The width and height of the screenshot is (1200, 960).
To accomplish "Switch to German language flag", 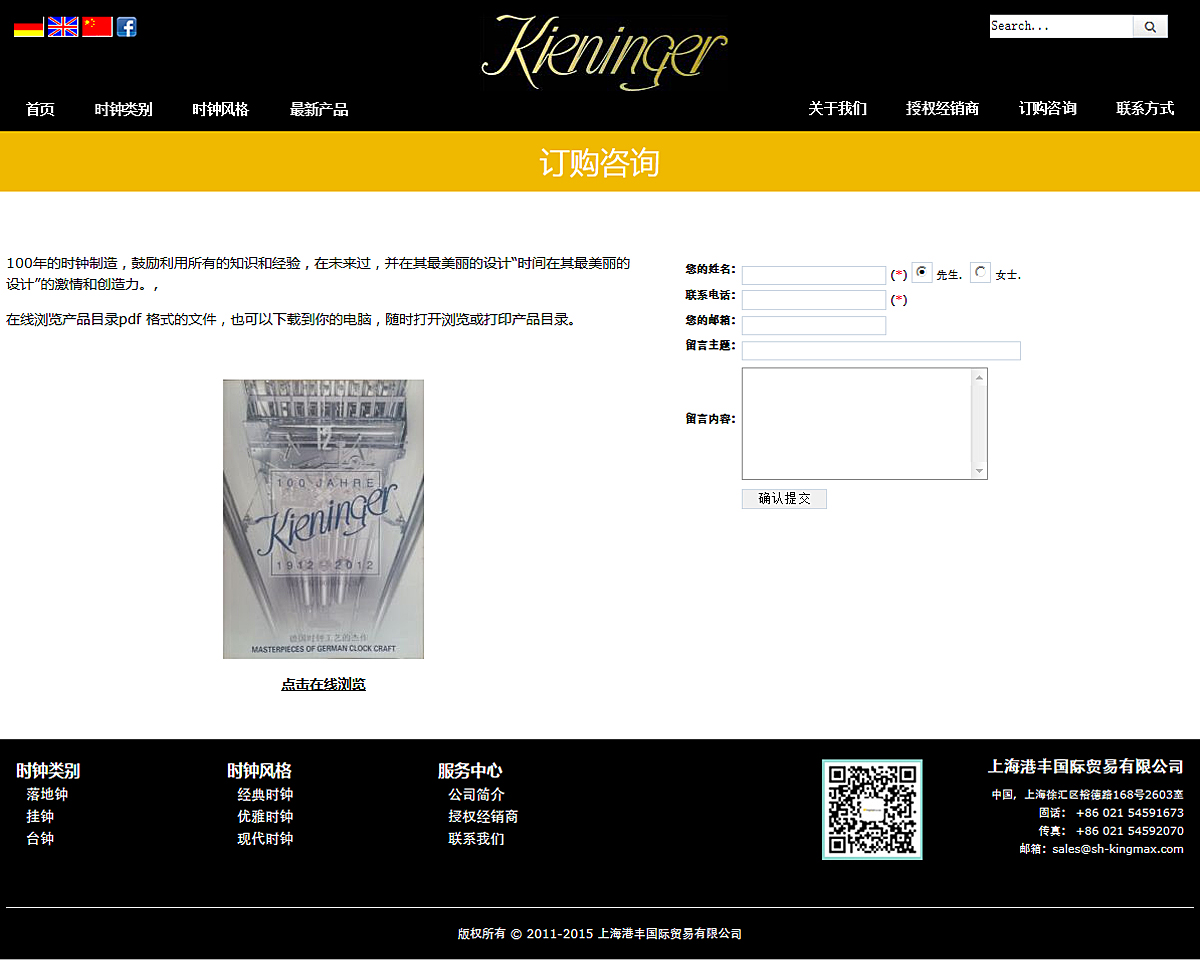I will [x=29, y=27].
